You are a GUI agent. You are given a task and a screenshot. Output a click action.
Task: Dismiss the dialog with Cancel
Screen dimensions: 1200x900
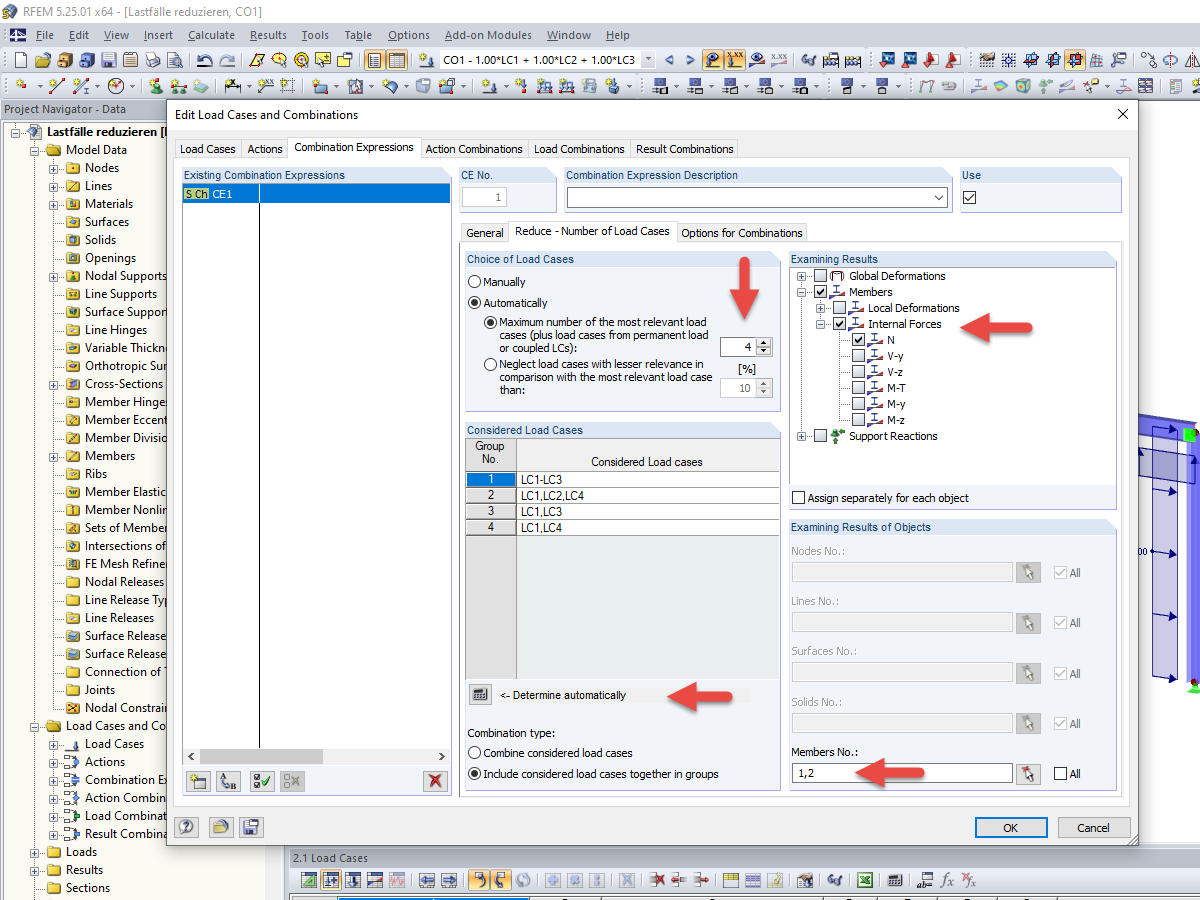coord(1093,827)
